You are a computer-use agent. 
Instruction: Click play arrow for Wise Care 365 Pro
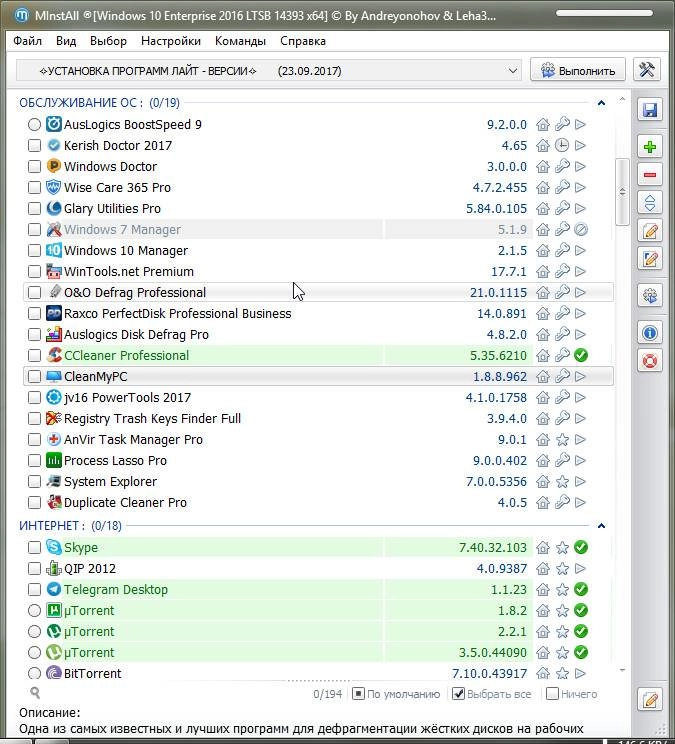click(x=580, y=187)
